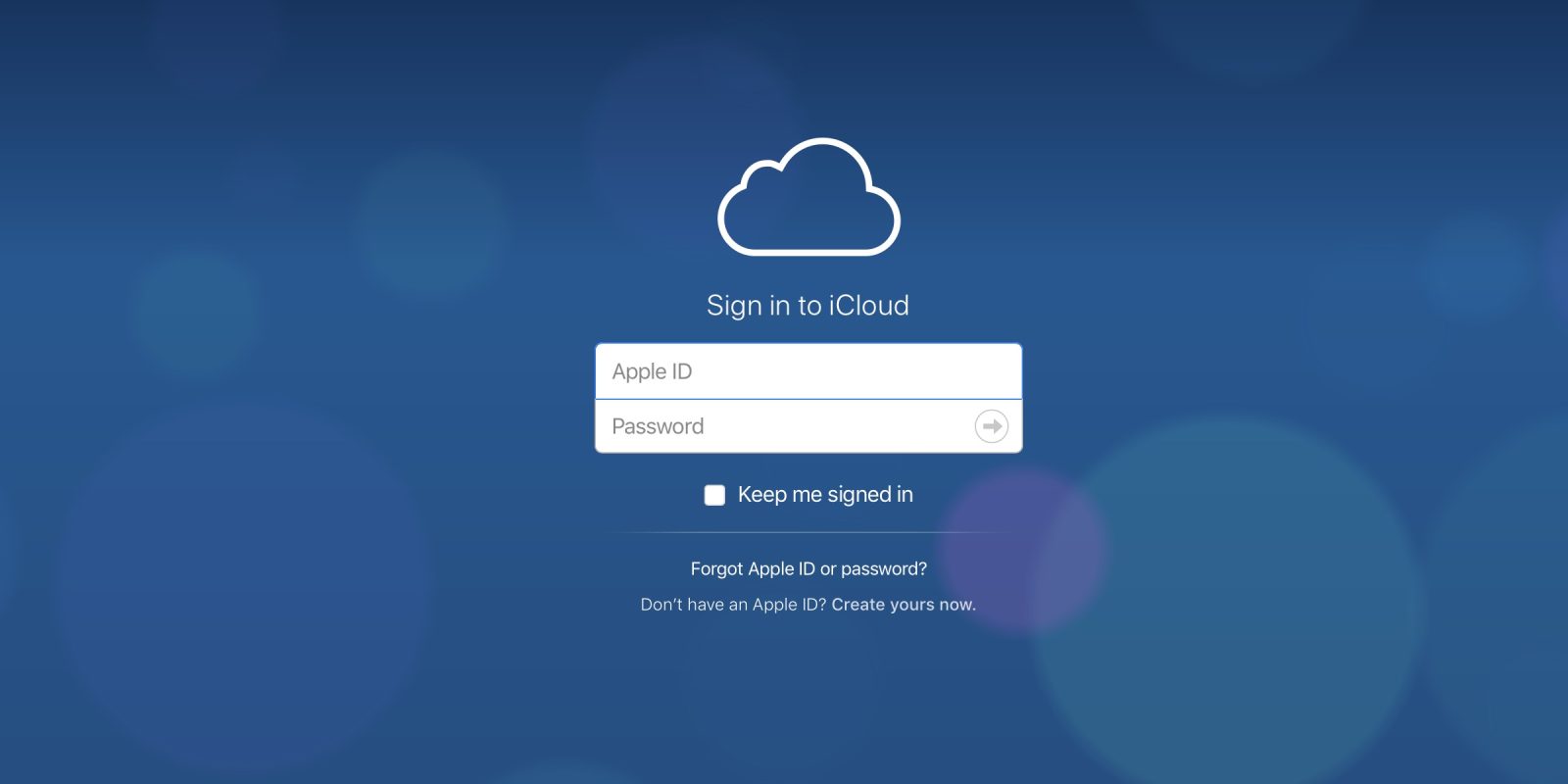Click the 'Keep me signed in' label text
Viewport: 1568px width, 784px height.
[824, 495]
